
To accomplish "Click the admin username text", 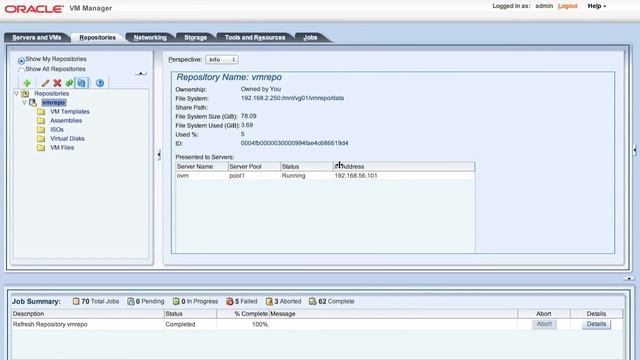I will [544, 6].
